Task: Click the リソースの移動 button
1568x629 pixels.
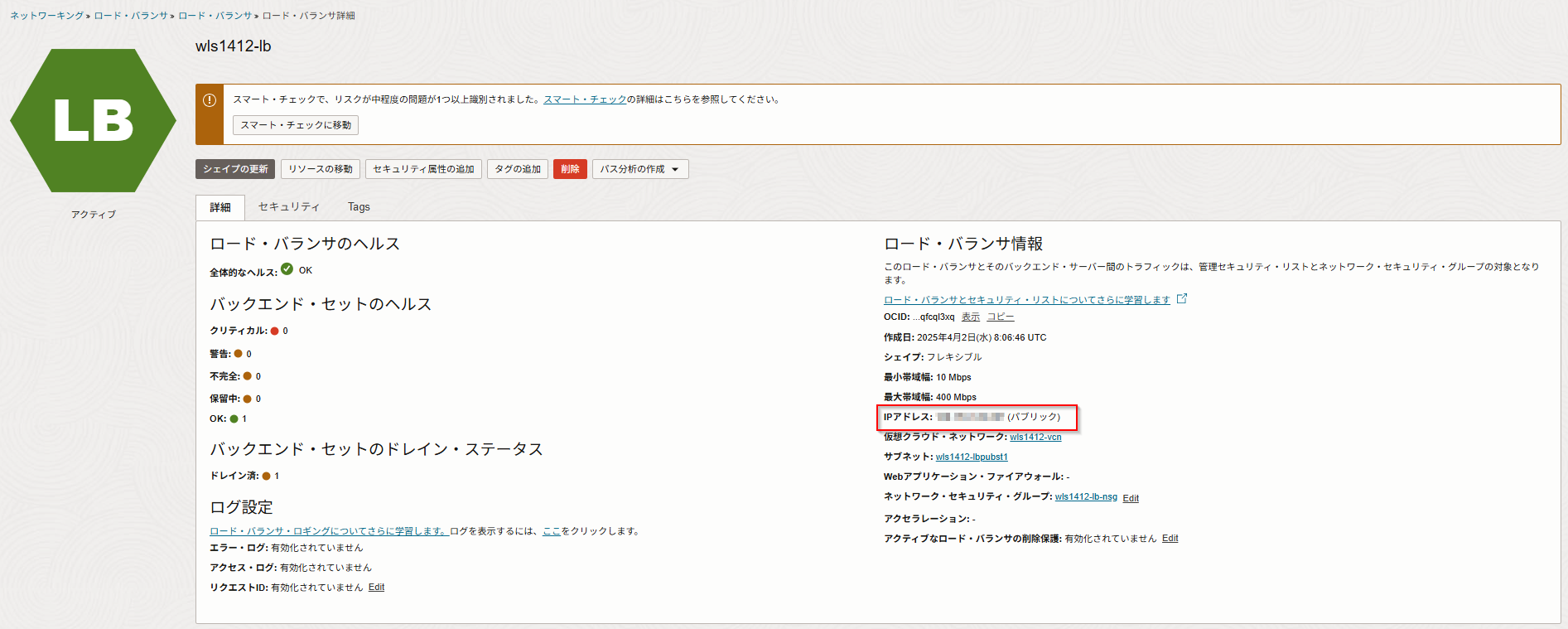Action: pyautogui.click(x=321, y=169)
